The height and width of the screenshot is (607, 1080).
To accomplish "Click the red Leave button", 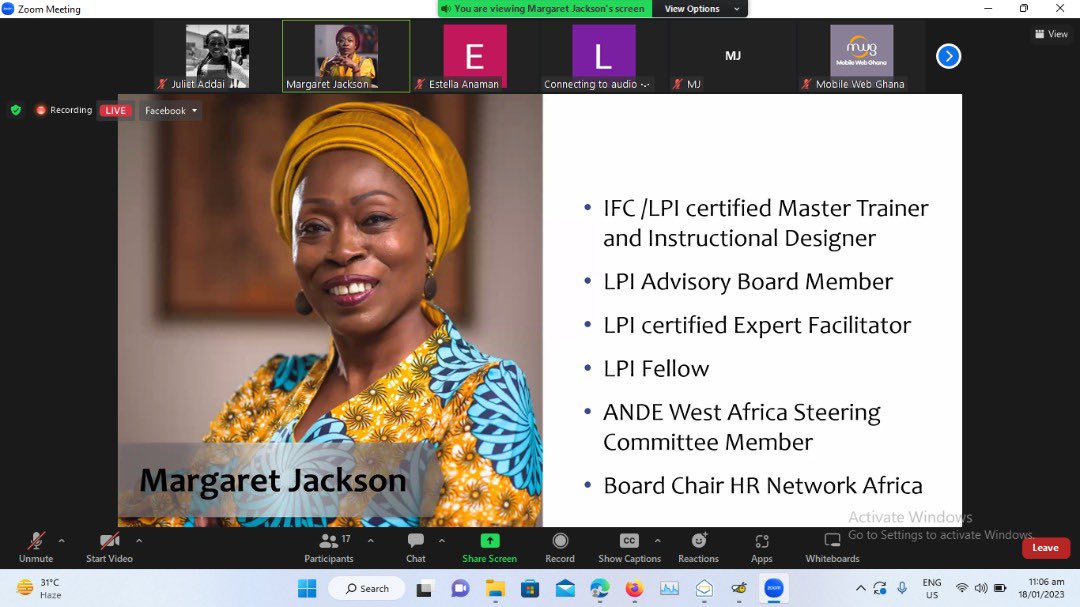I will 1046,548.
